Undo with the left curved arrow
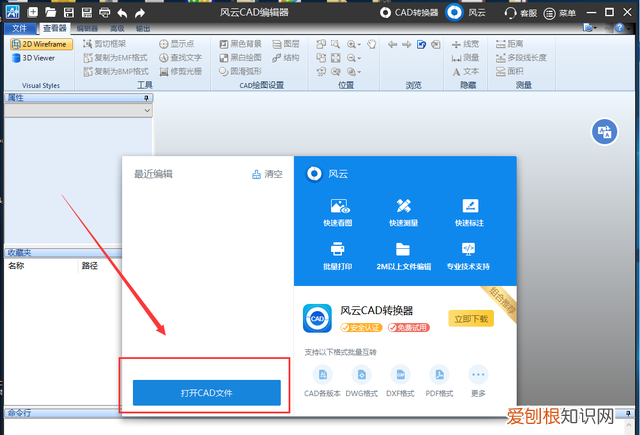 pos(122,13)
